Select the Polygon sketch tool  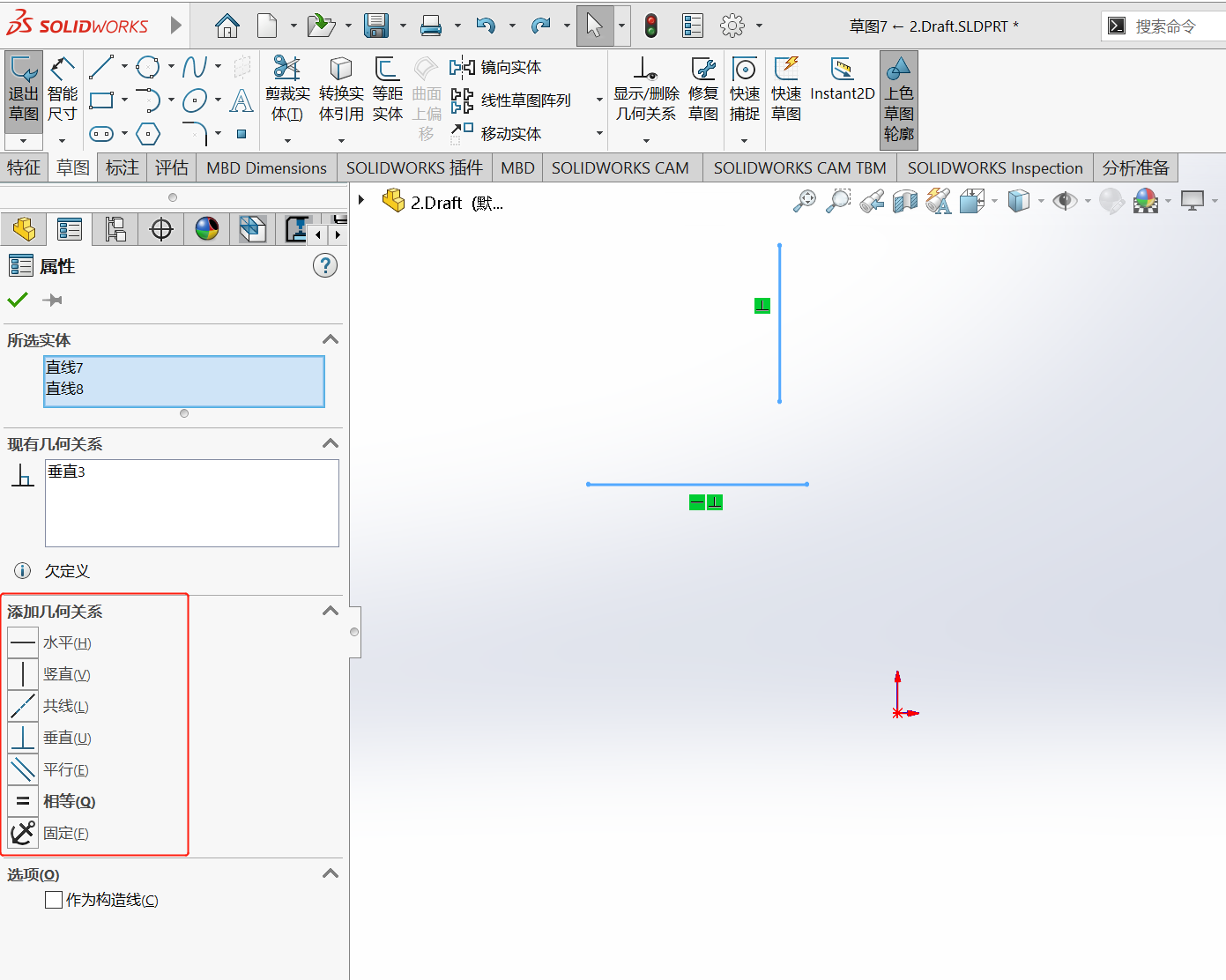click(x=148, y=134)
